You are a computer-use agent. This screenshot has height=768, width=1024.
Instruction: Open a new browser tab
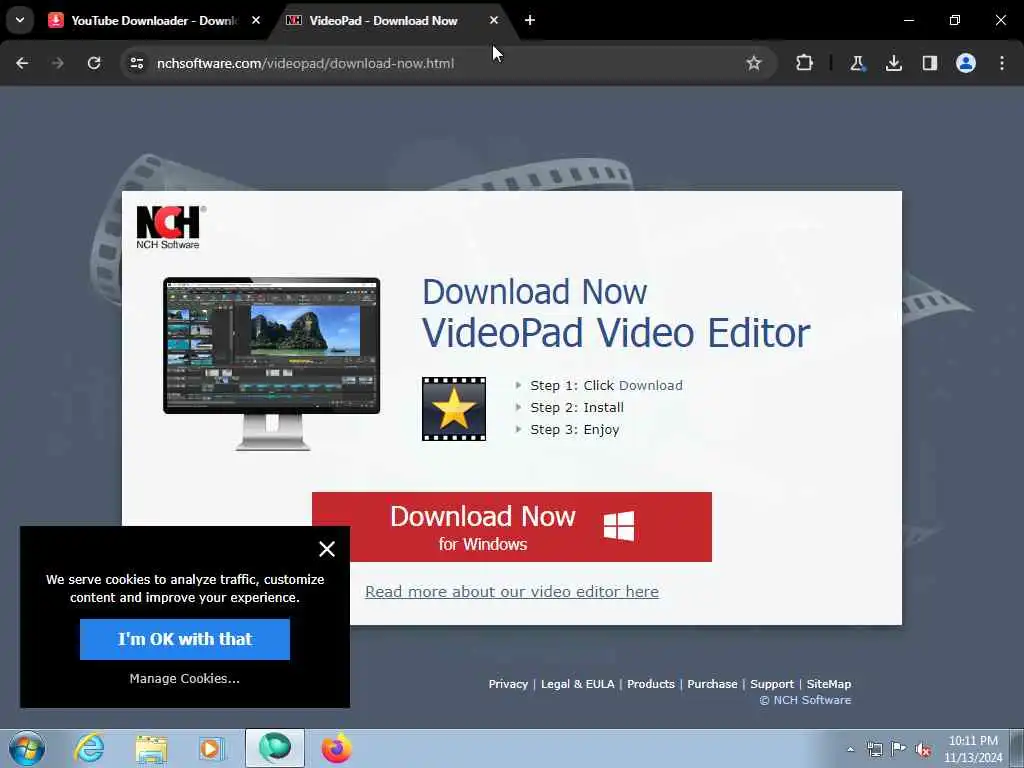click(x=530, y=20)
